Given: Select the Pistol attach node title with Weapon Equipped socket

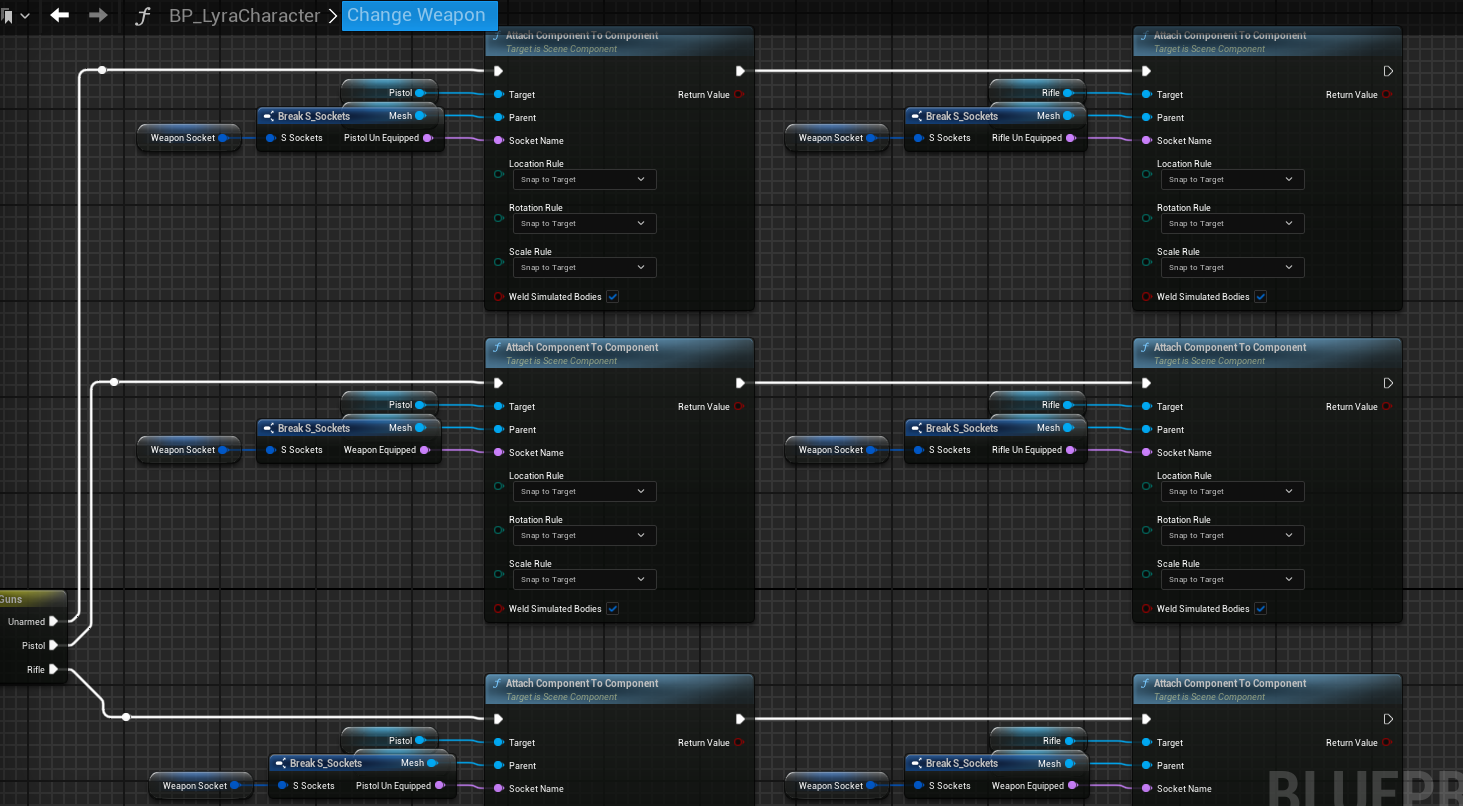Looking at the screenshot, I should [x=582, y=347].
